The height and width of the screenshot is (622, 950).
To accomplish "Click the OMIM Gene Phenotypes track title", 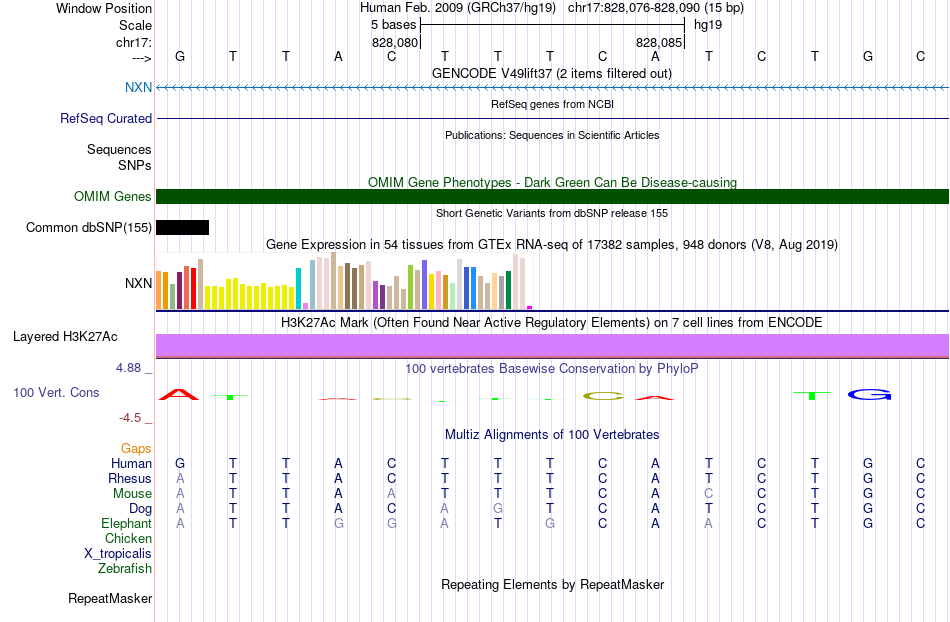I will (552, 182).
